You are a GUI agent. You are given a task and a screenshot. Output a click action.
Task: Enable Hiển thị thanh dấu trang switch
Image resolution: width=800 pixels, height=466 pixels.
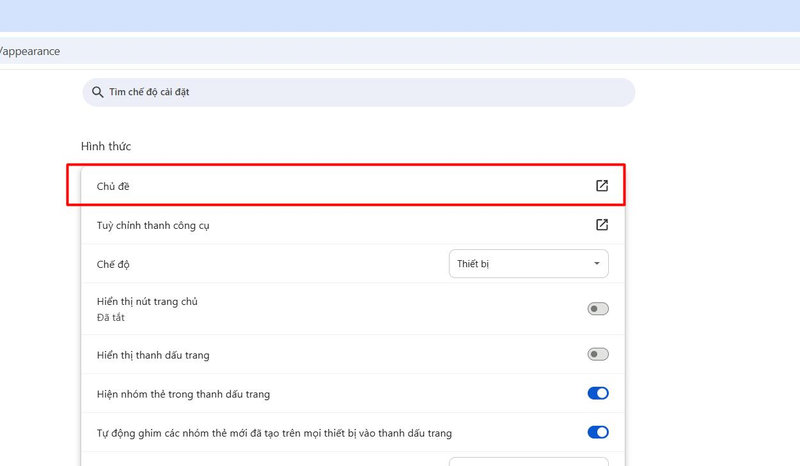pos(597,354)
